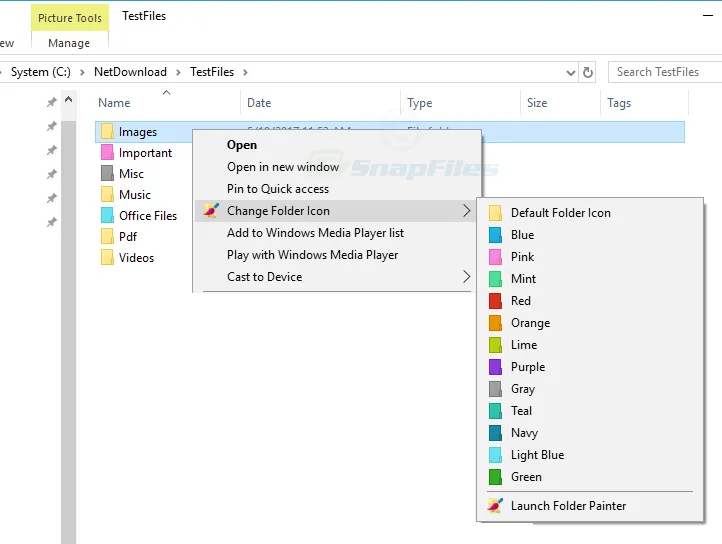Expand the Cast to Device submenu arrow

point(466,276)
